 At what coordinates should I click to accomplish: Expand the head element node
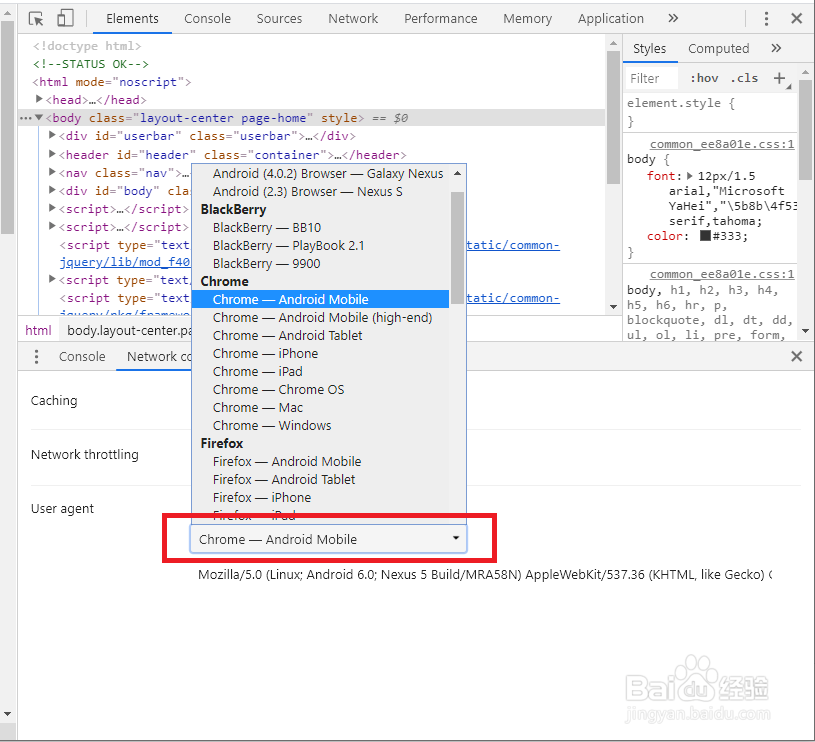pyautogui.click(x=39, y=99)
